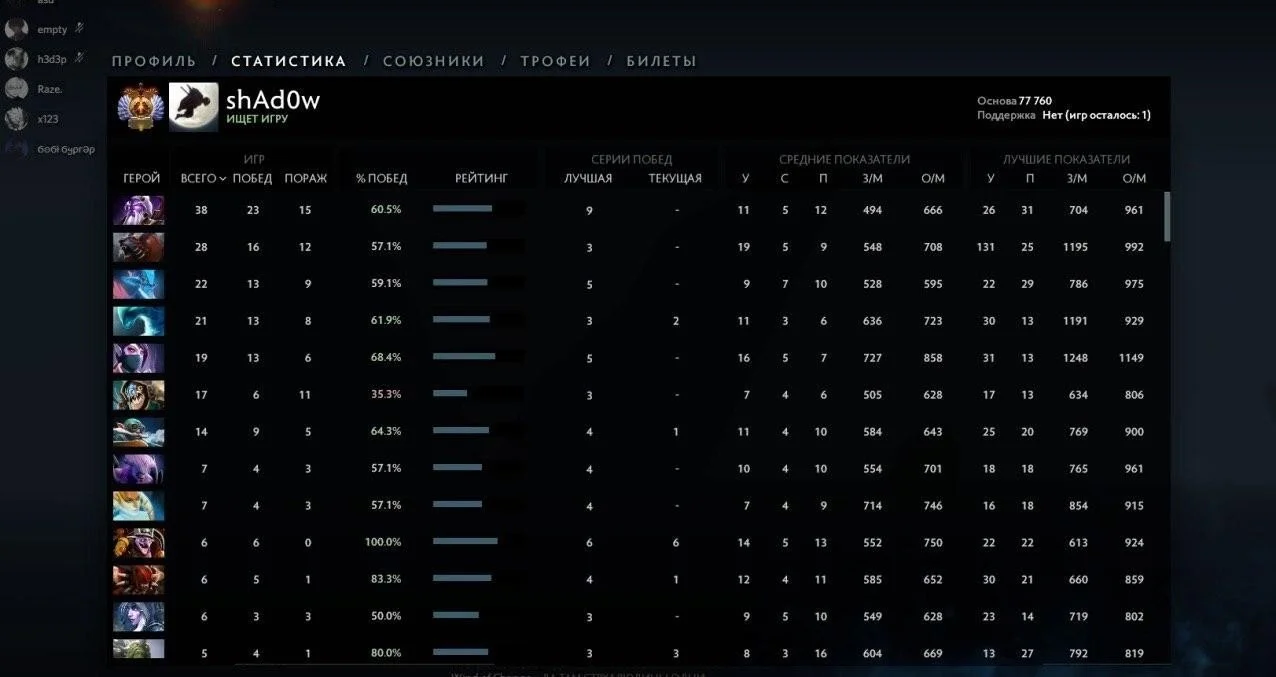Open hero portrait with 100.0% win rate

[138, 543]
